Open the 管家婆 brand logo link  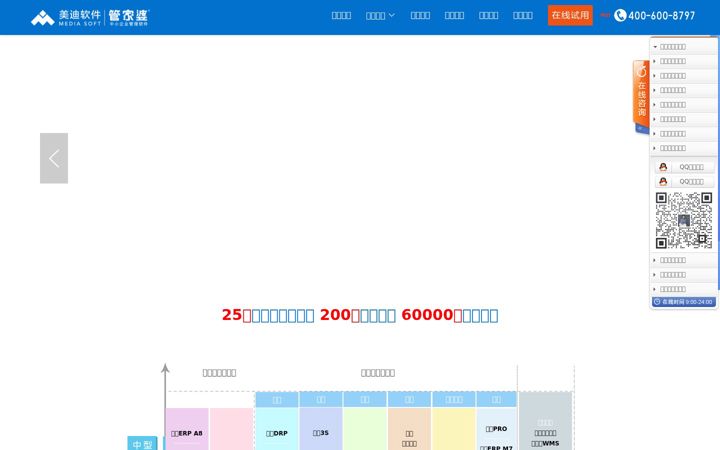[x=129, y=18]
